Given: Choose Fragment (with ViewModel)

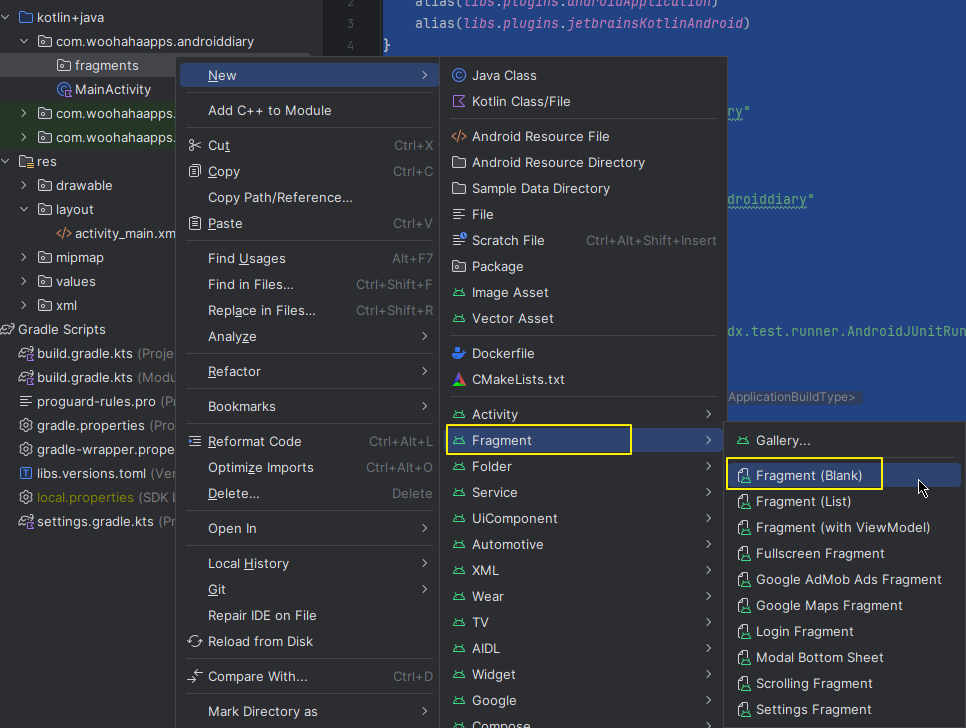Looking at the screenshot, I should click(x=843, y=527).
